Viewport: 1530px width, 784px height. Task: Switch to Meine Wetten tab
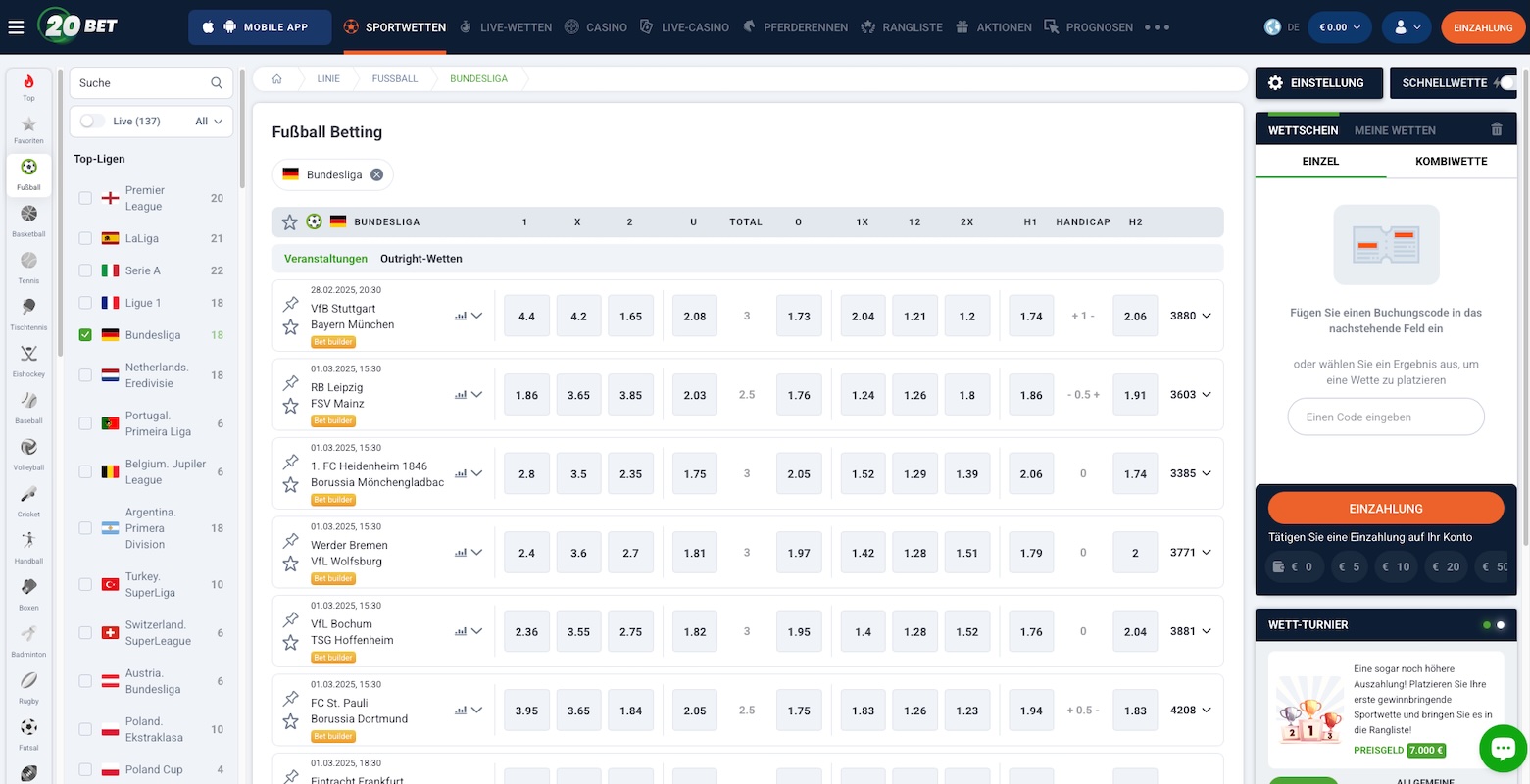1395,130
